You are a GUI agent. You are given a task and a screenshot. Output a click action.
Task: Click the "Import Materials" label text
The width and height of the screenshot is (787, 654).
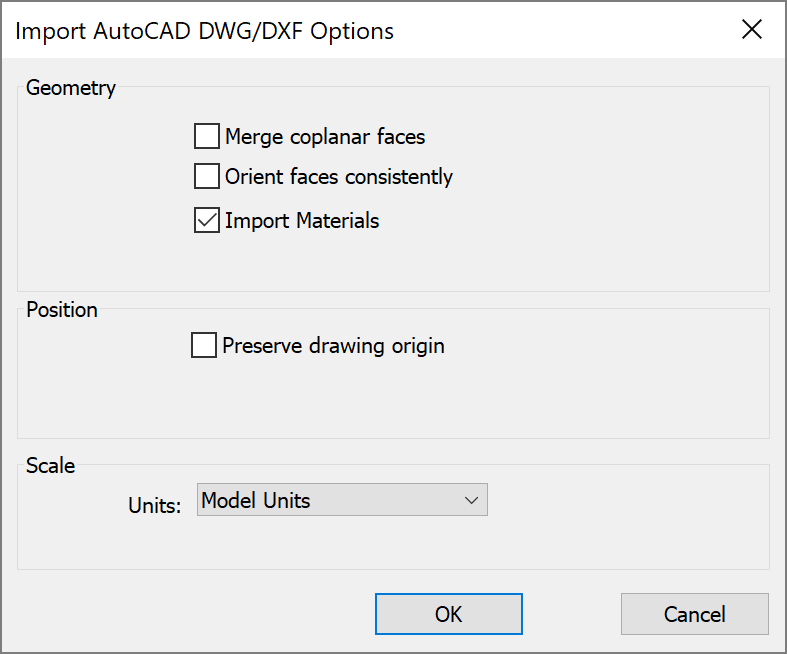(x=302, y=220)
